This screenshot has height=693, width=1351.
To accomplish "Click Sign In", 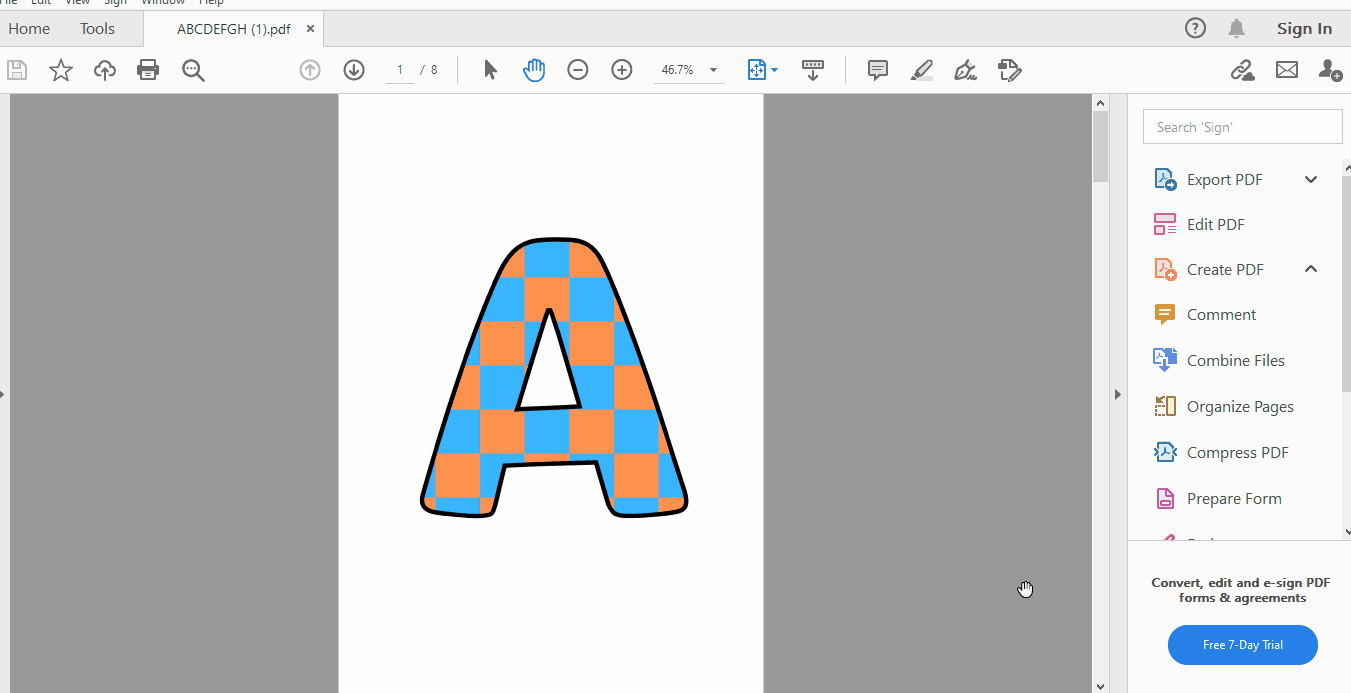I will click(1304, 28).
